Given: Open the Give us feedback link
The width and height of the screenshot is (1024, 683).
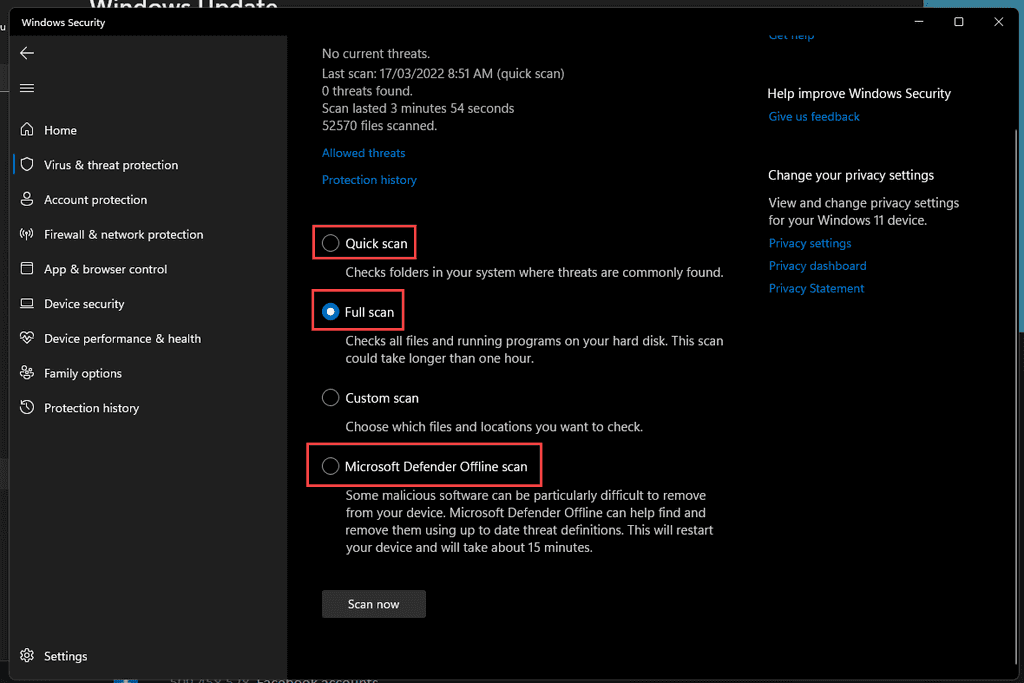Looking at the screenshot, I should pyautogui.click(x=813, y=117).
